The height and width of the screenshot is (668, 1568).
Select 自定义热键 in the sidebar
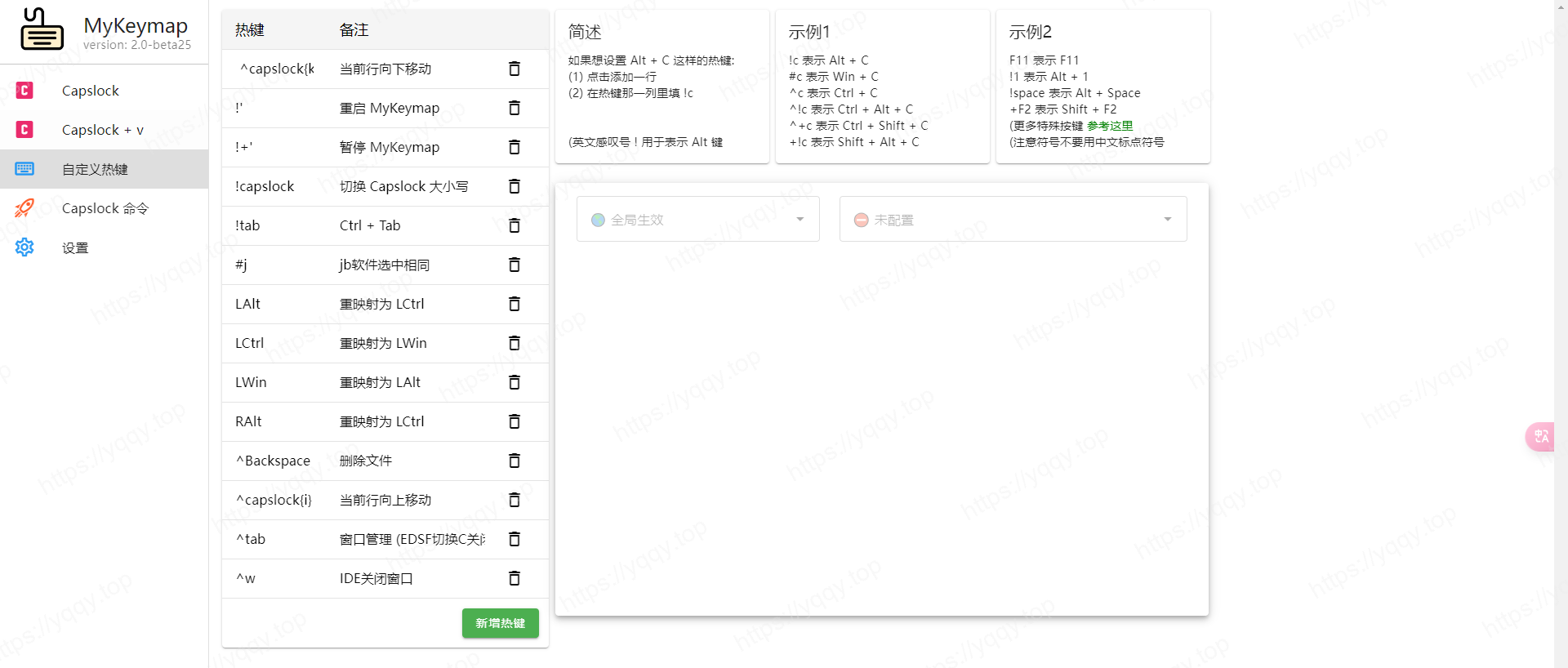pyautogui.click(x=95, y=169)
